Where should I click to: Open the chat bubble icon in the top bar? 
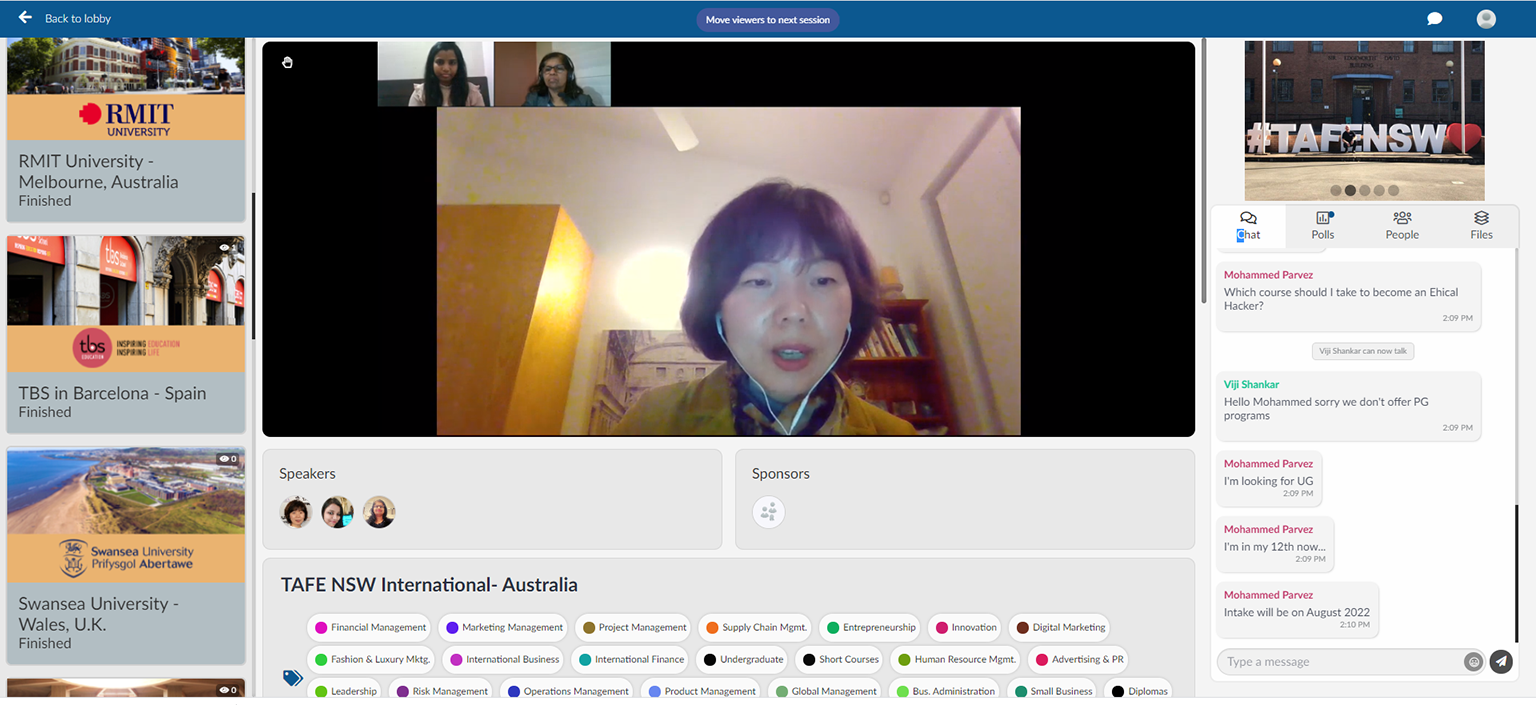point(1434,19)
